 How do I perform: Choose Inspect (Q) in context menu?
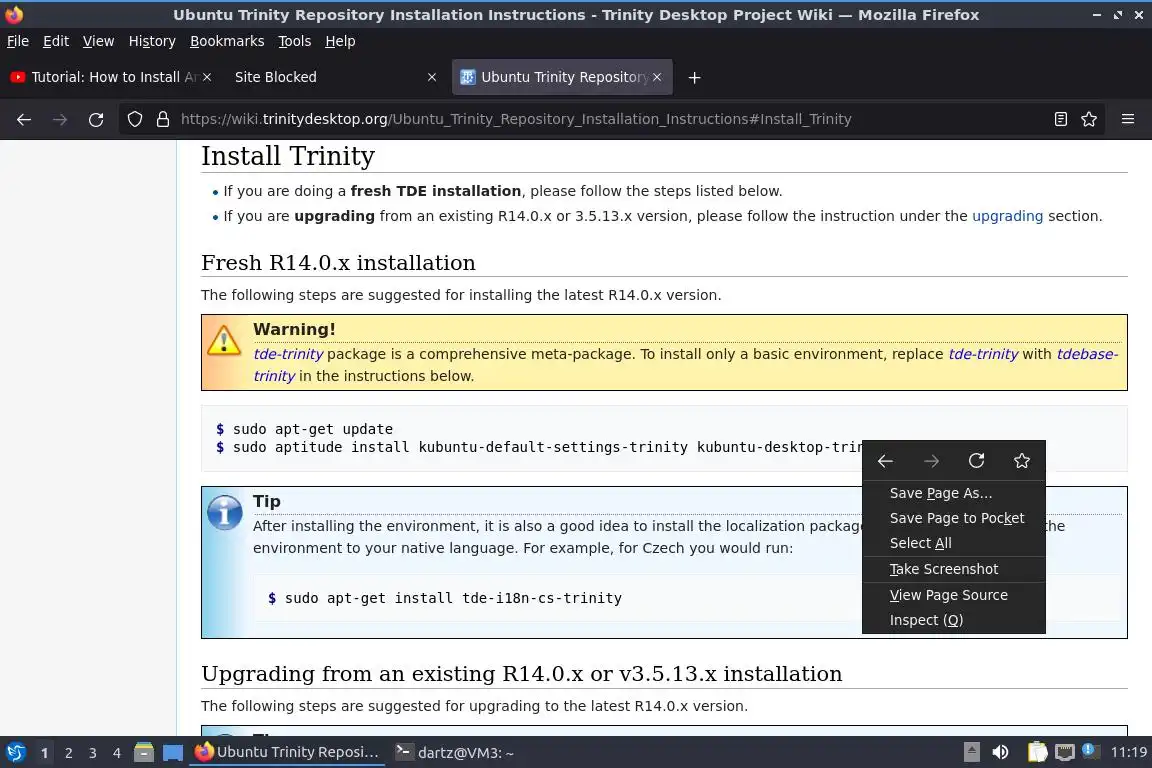click(x=954, y=620)
